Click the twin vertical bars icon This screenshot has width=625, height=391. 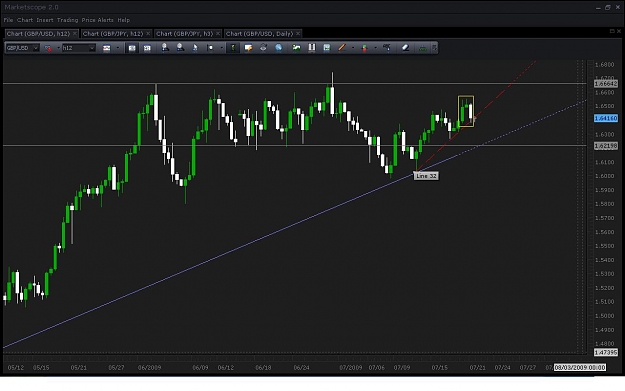[x=311, y=48]
